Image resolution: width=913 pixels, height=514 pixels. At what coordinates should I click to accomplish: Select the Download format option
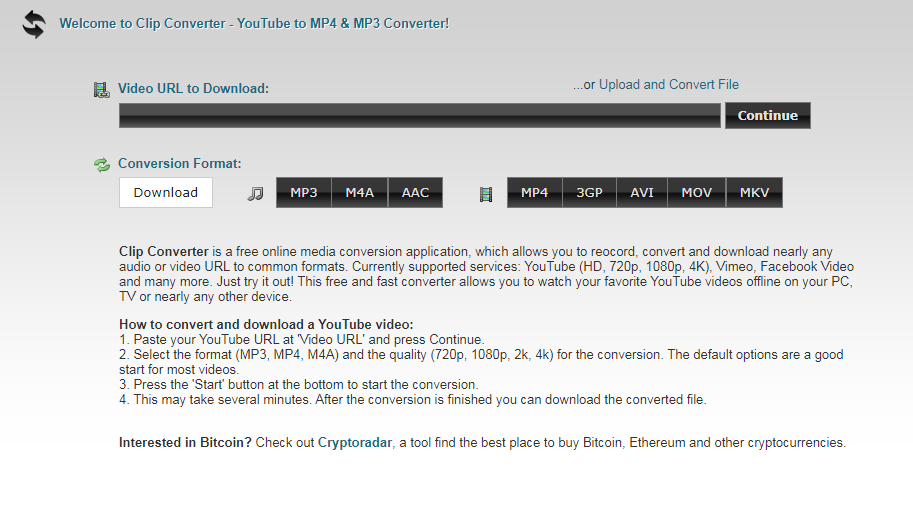tap(166, 193)
